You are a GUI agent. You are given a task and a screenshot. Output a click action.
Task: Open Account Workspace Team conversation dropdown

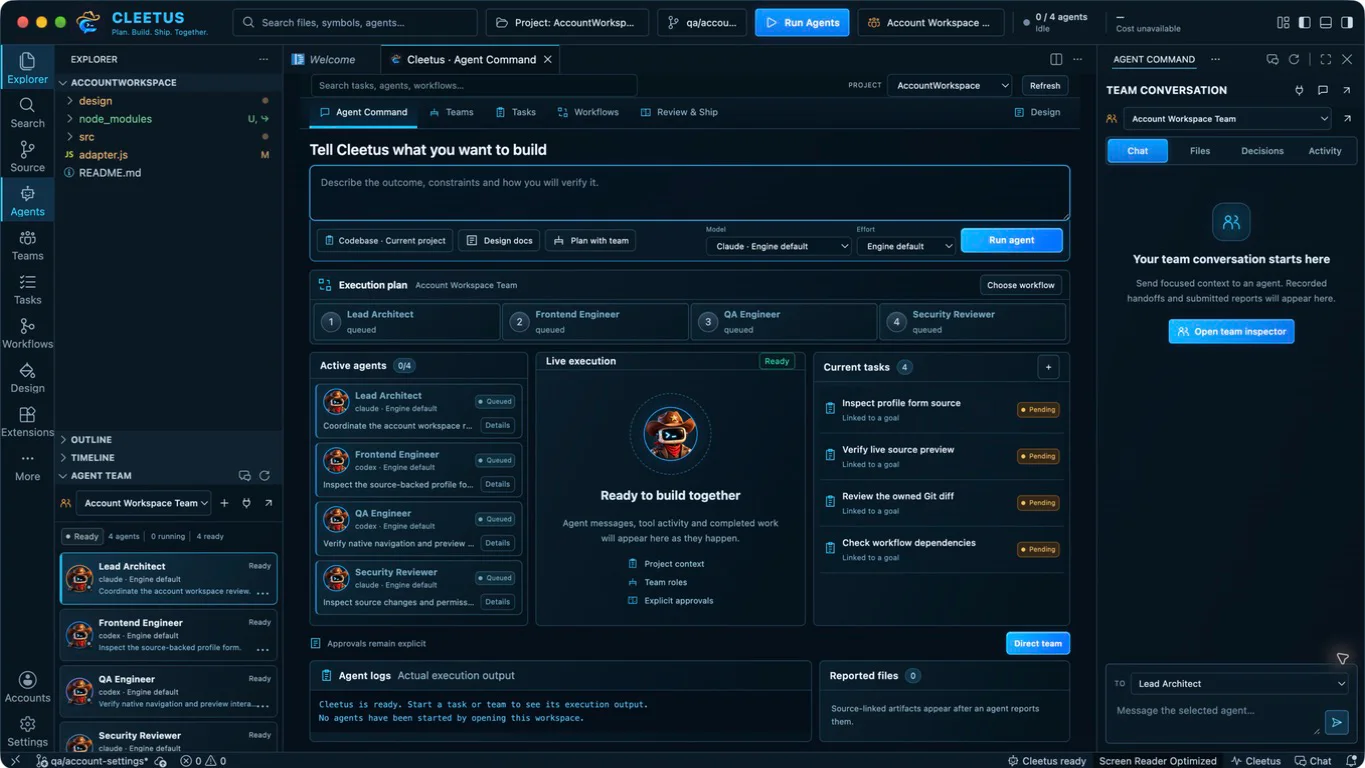1227,119
